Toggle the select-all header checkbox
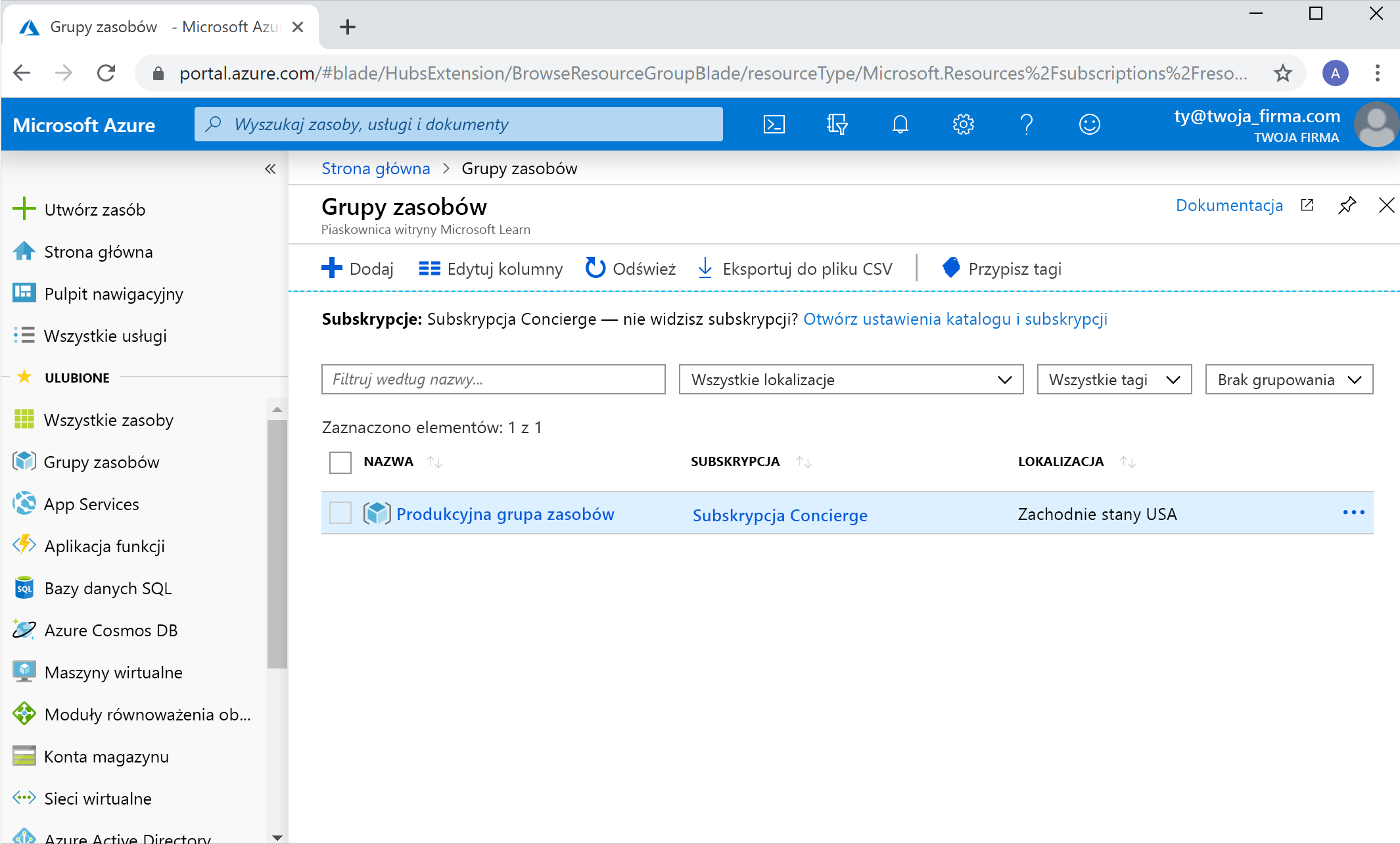The width and height of the screenshot is (1400, 844). [340, 462]
